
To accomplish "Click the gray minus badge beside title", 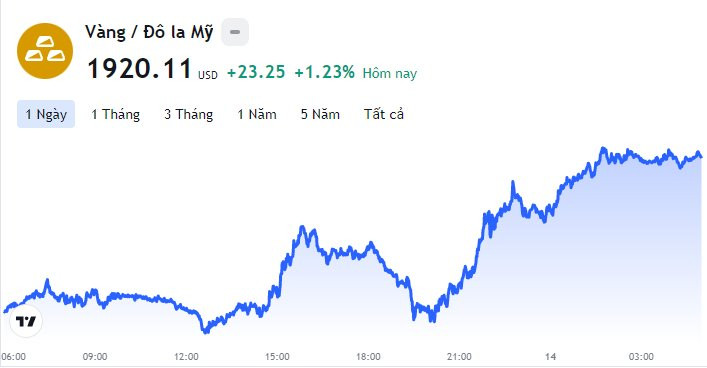I will point(235,32).
